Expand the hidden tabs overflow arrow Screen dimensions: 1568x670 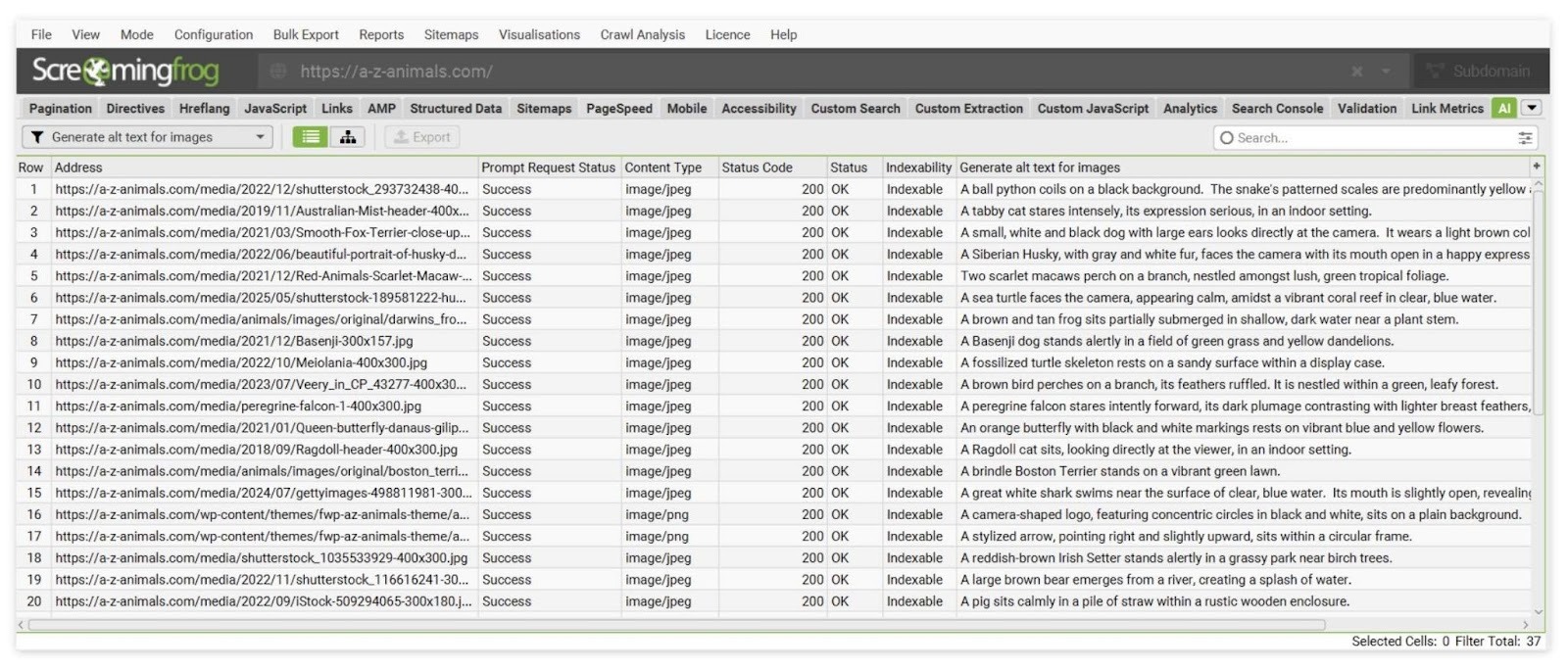(1532, 109)
